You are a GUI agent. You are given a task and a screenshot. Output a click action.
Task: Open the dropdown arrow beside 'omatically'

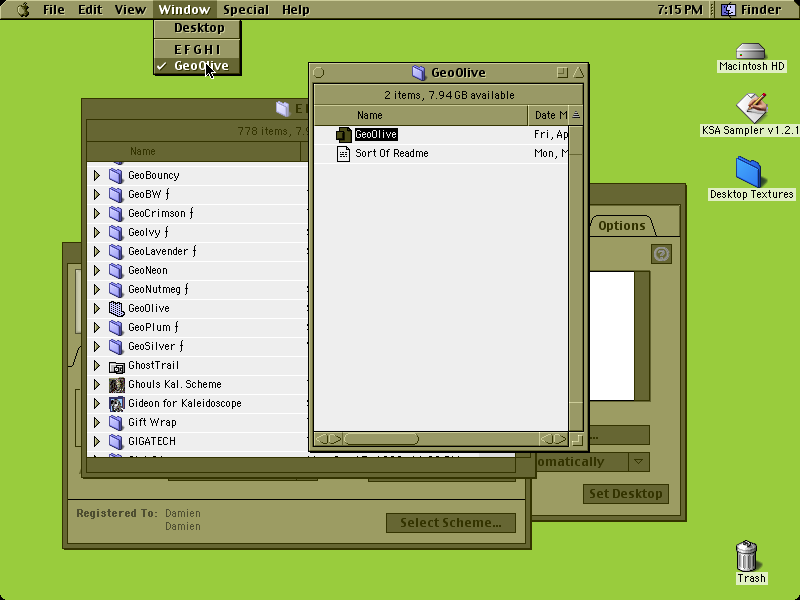(x=638, y=462)
